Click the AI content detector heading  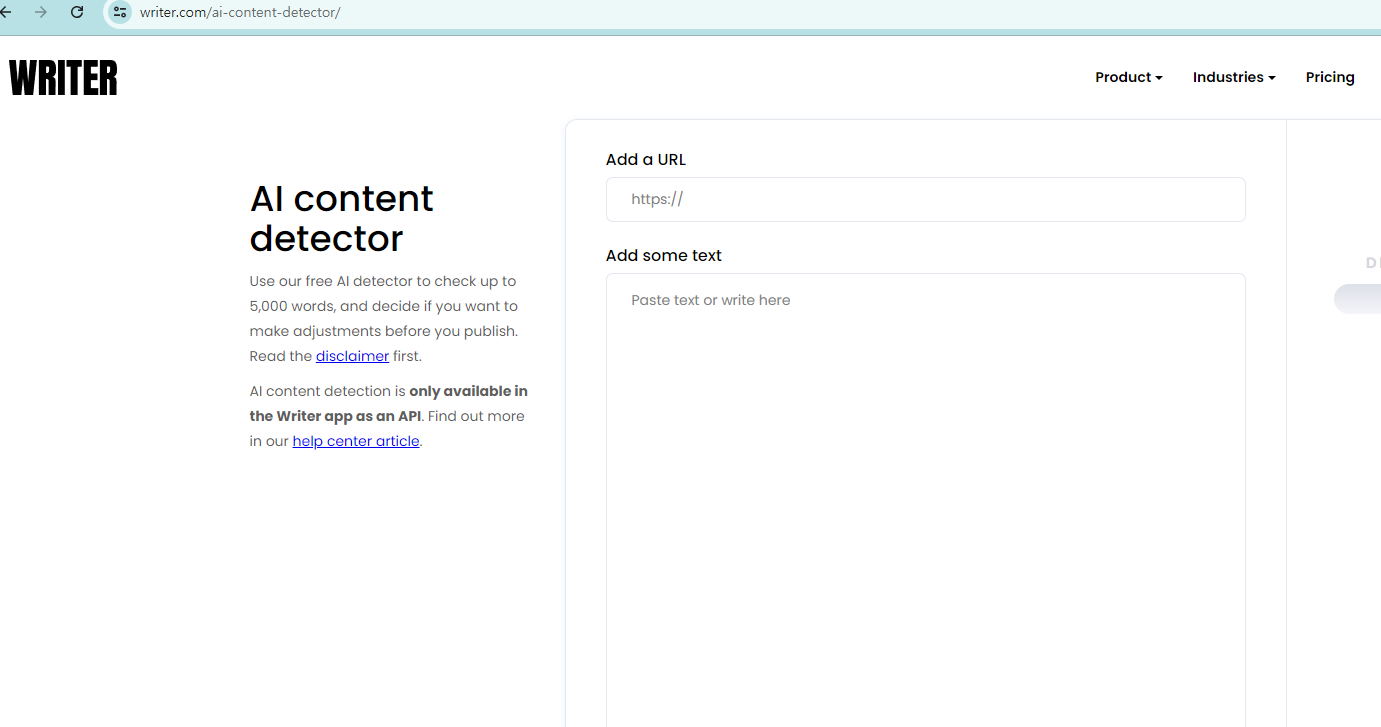[x=341, y=218]
